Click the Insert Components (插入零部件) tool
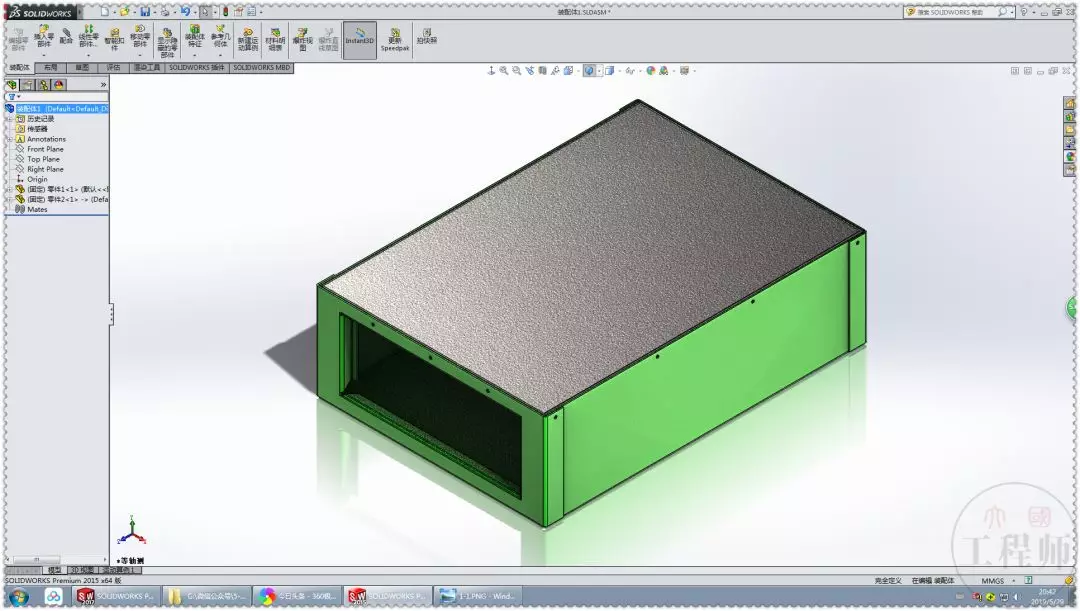This screenshot has width=1080, height=611. click(43, 36)
